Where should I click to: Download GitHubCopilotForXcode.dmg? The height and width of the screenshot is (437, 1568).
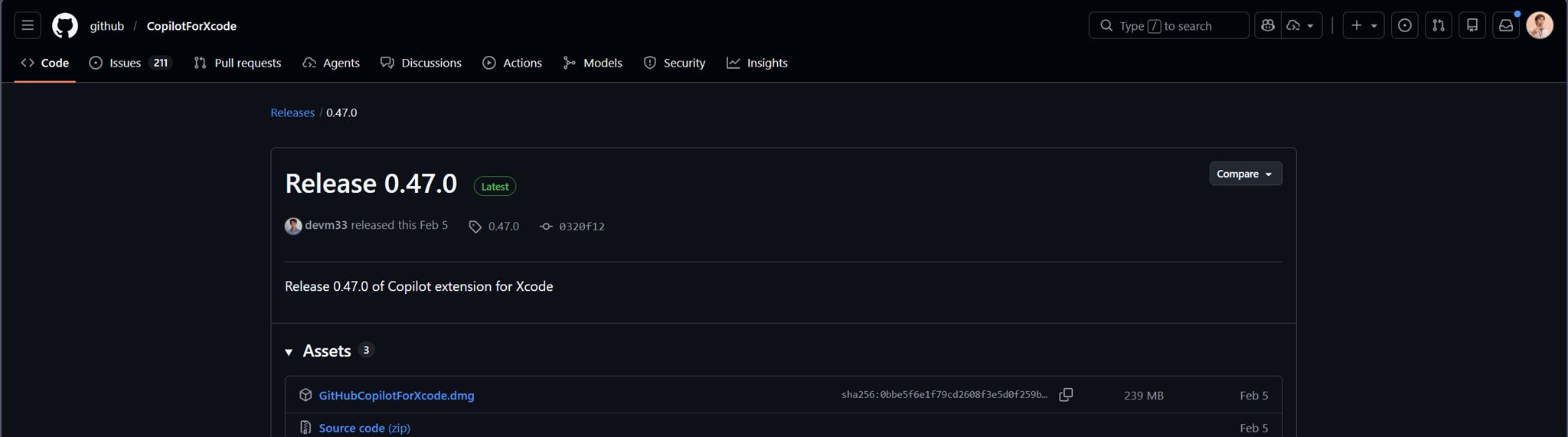coord(396,396)
